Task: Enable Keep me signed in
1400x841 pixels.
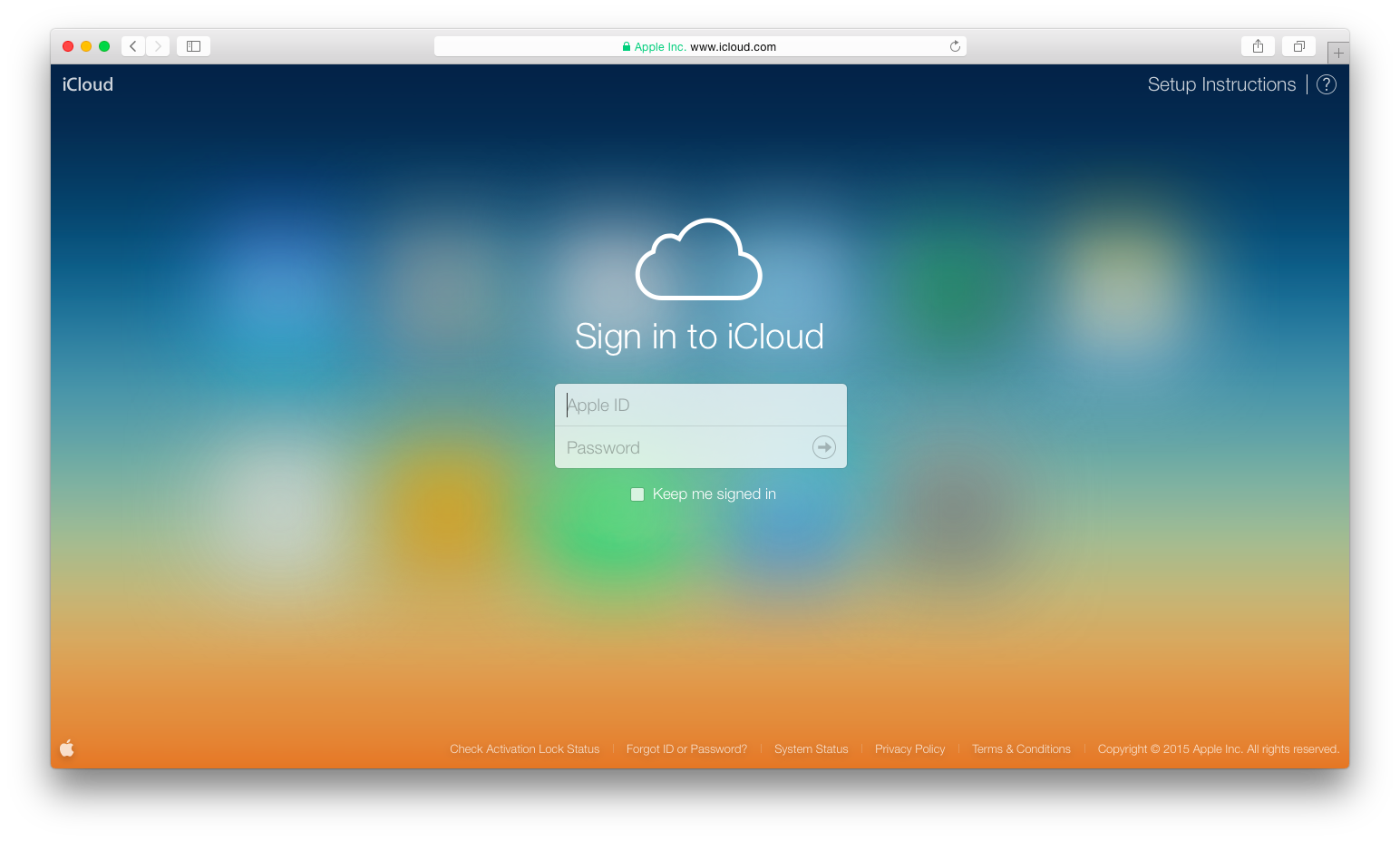Action: coord(637,494)
